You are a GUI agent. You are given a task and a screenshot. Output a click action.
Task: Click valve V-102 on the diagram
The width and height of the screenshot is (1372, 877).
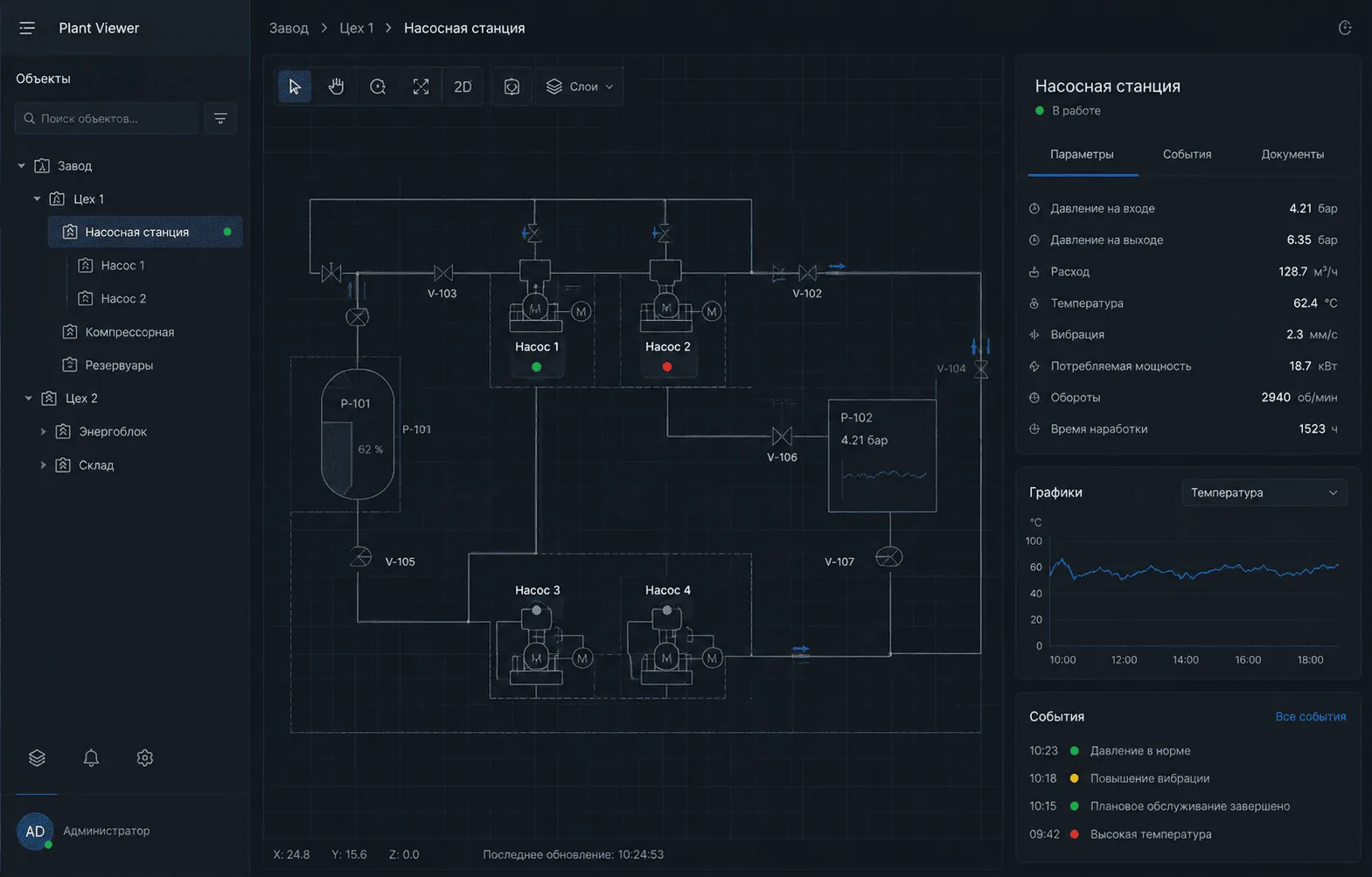[x=808, y=273]
